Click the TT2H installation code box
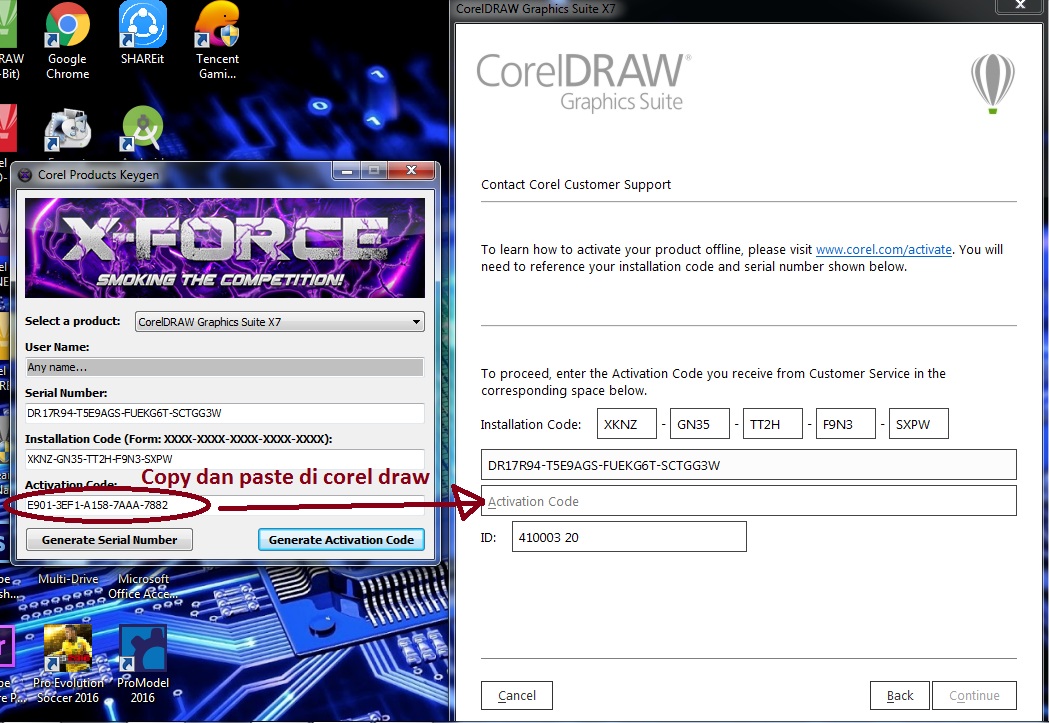Viewport: 1049px width, 723px height. click(772, 424)
